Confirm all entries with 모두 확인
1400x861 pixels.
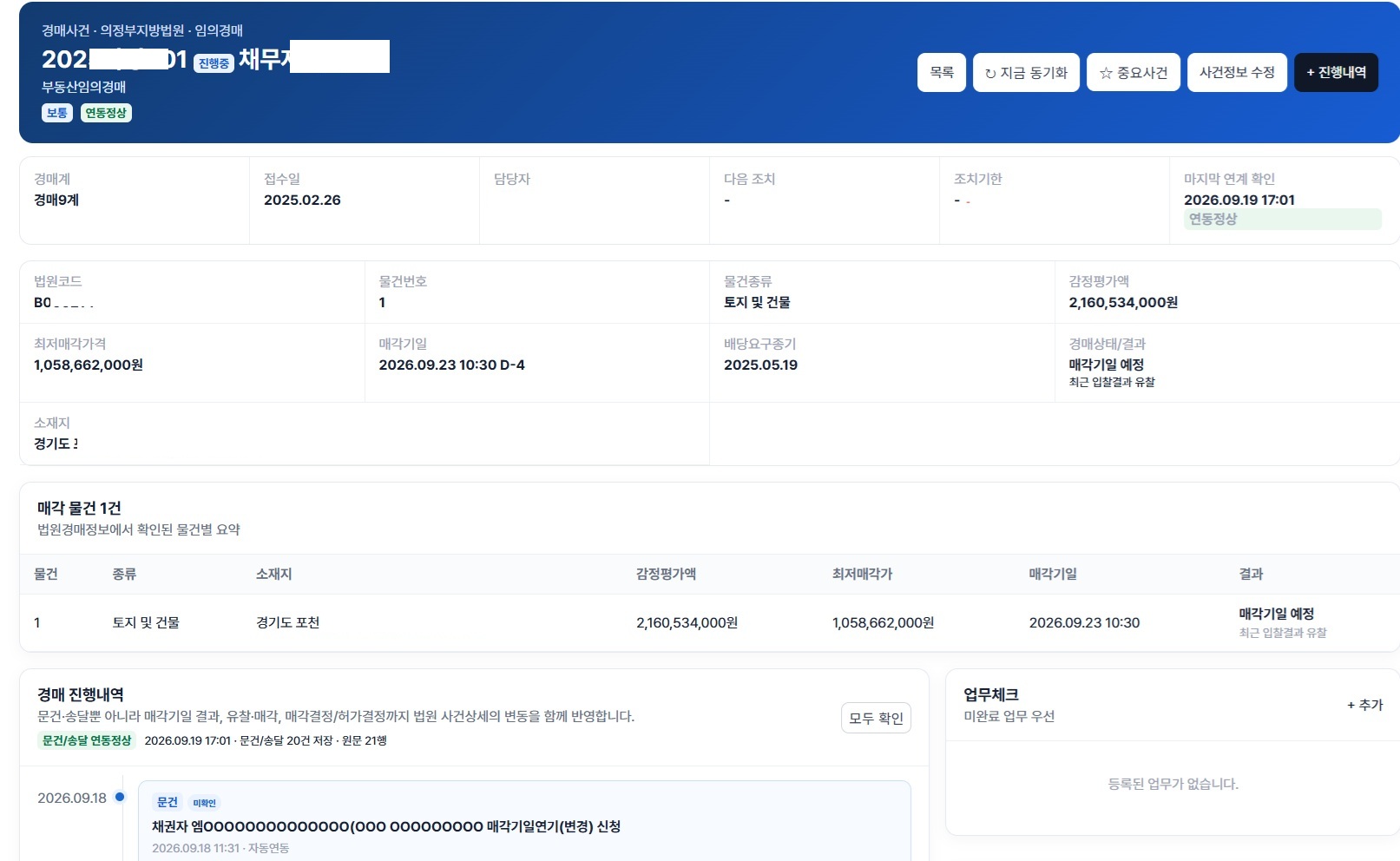tap(876, 718)
